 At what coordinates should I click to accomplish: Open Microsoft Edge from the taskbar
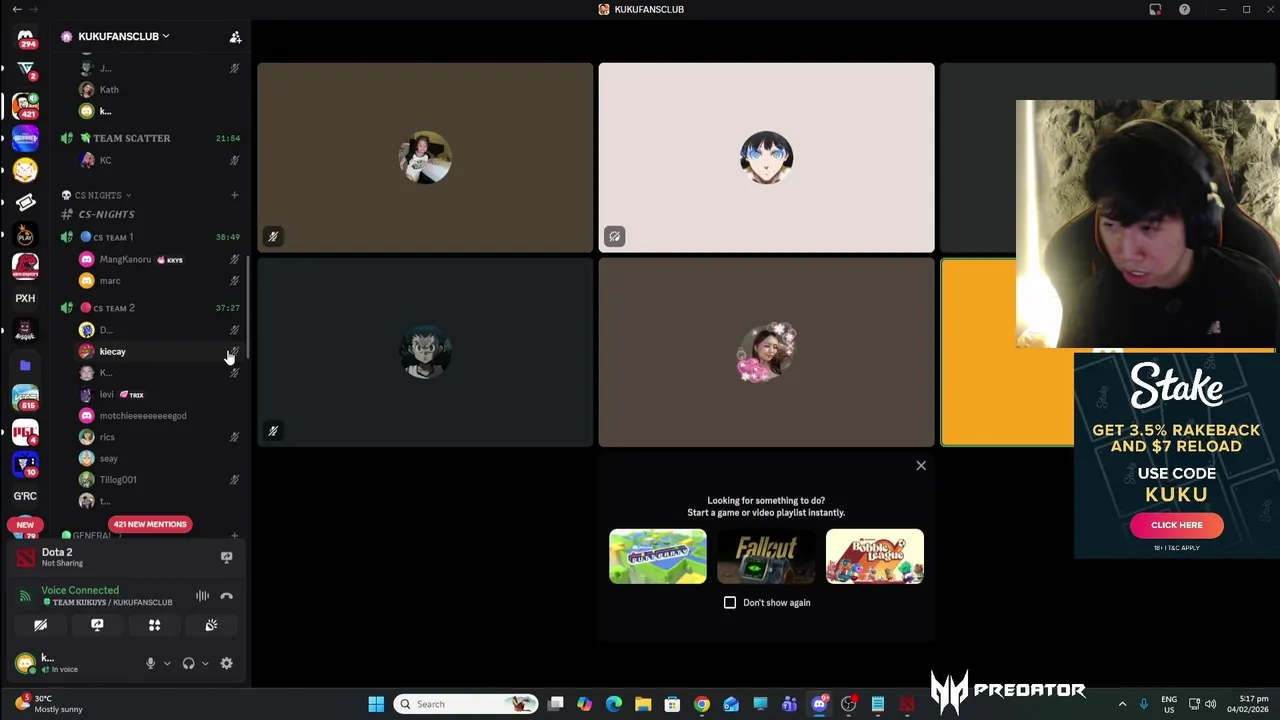[x=614, y=704]
